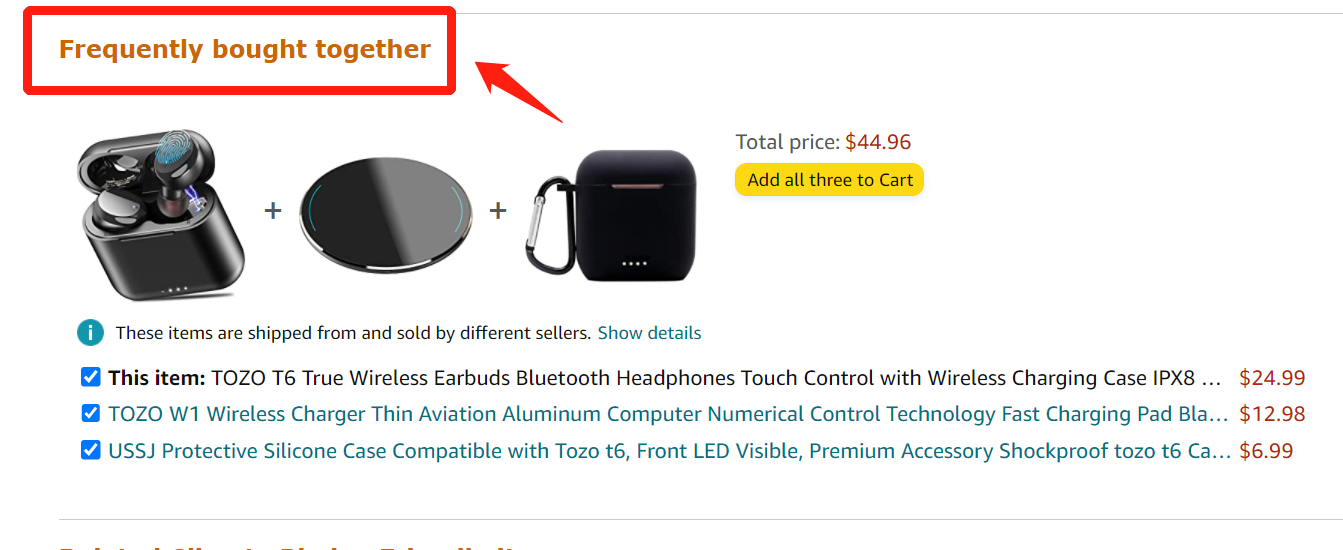Click the $6.99 silicone case price
The width and height of the screenshot is (1343, 550).
[1266, 451]
